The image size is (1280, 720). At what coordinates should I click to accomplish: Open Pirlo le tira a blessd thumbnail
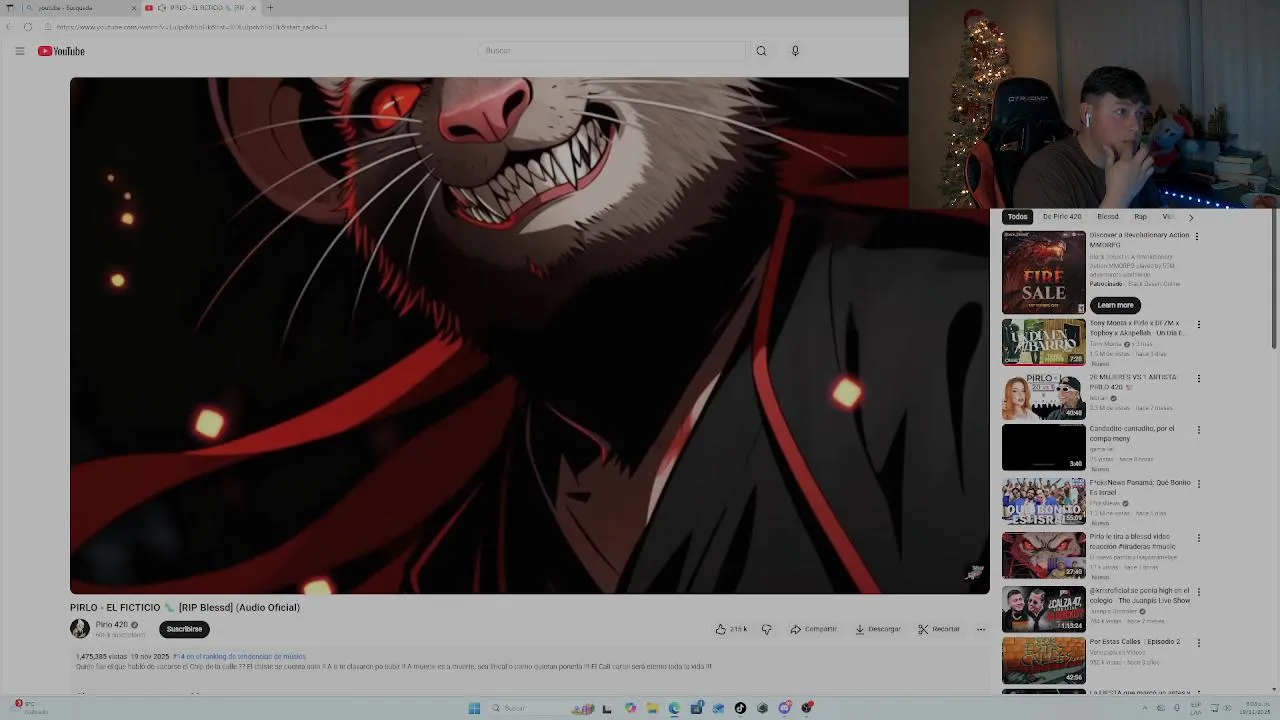click(x=1043, y=556)
